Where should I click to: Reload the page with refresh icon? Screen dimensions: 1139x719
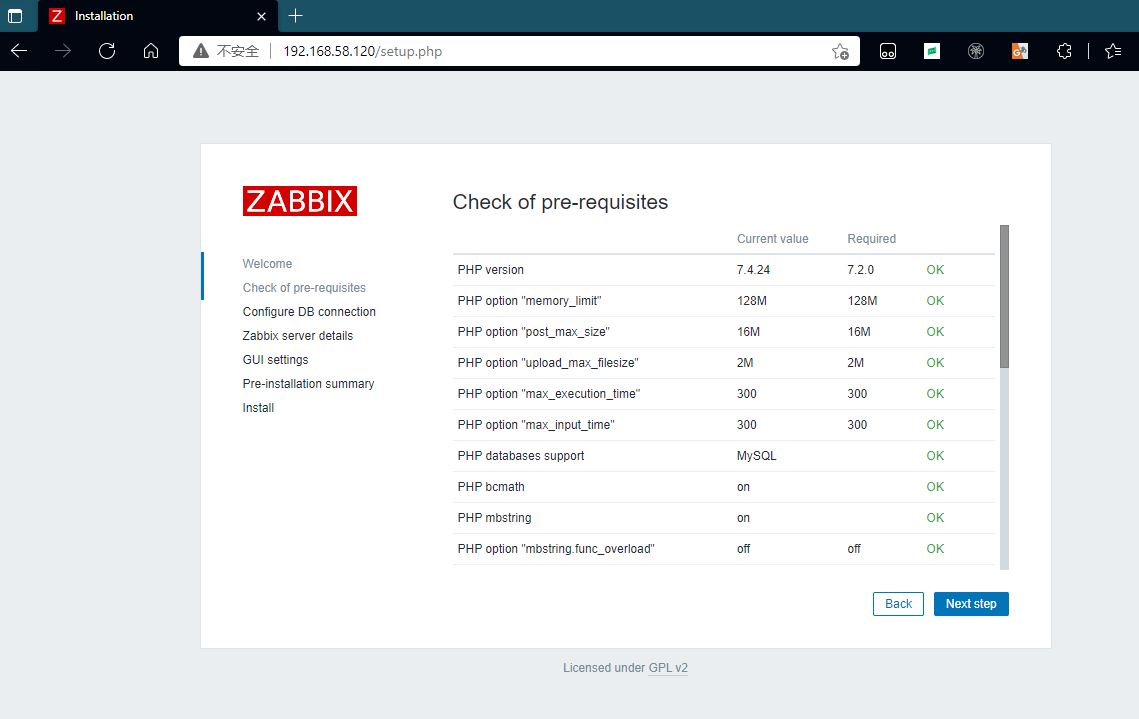pyautogui.click(x=107, y=51)
